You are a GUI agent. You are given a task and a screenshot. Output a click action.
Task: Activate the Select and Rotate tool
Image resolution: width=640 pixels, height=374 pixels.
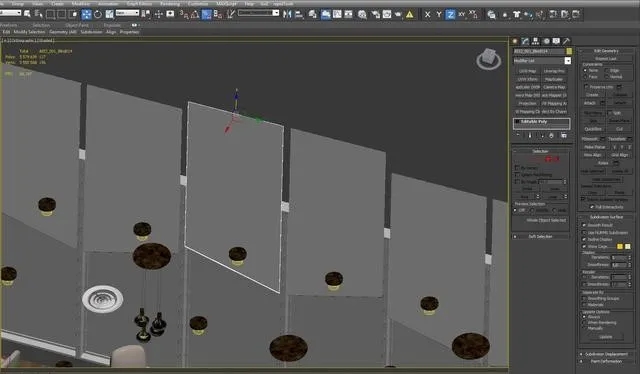[98, 15]
